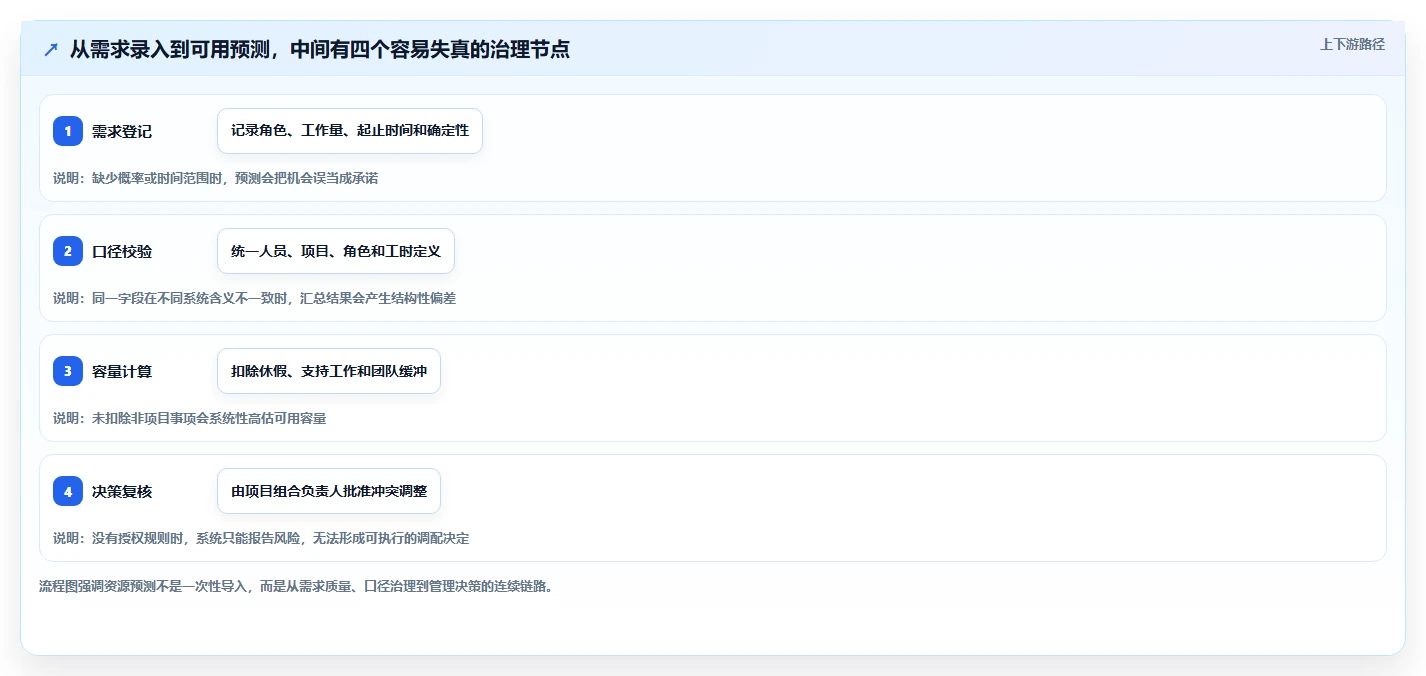Select the 上下游路径 label
This screenshot has height=676, width=1426.
coord(1352,44)
